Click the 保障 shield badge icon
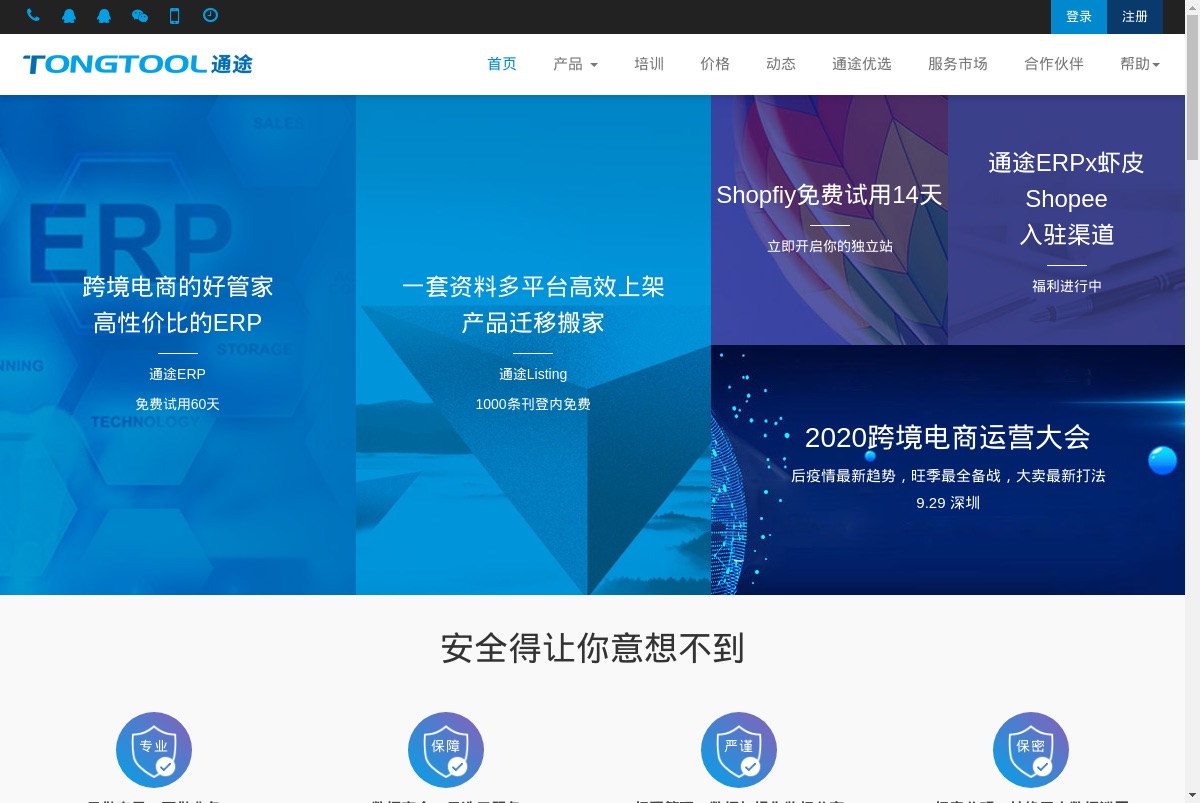 446,750
